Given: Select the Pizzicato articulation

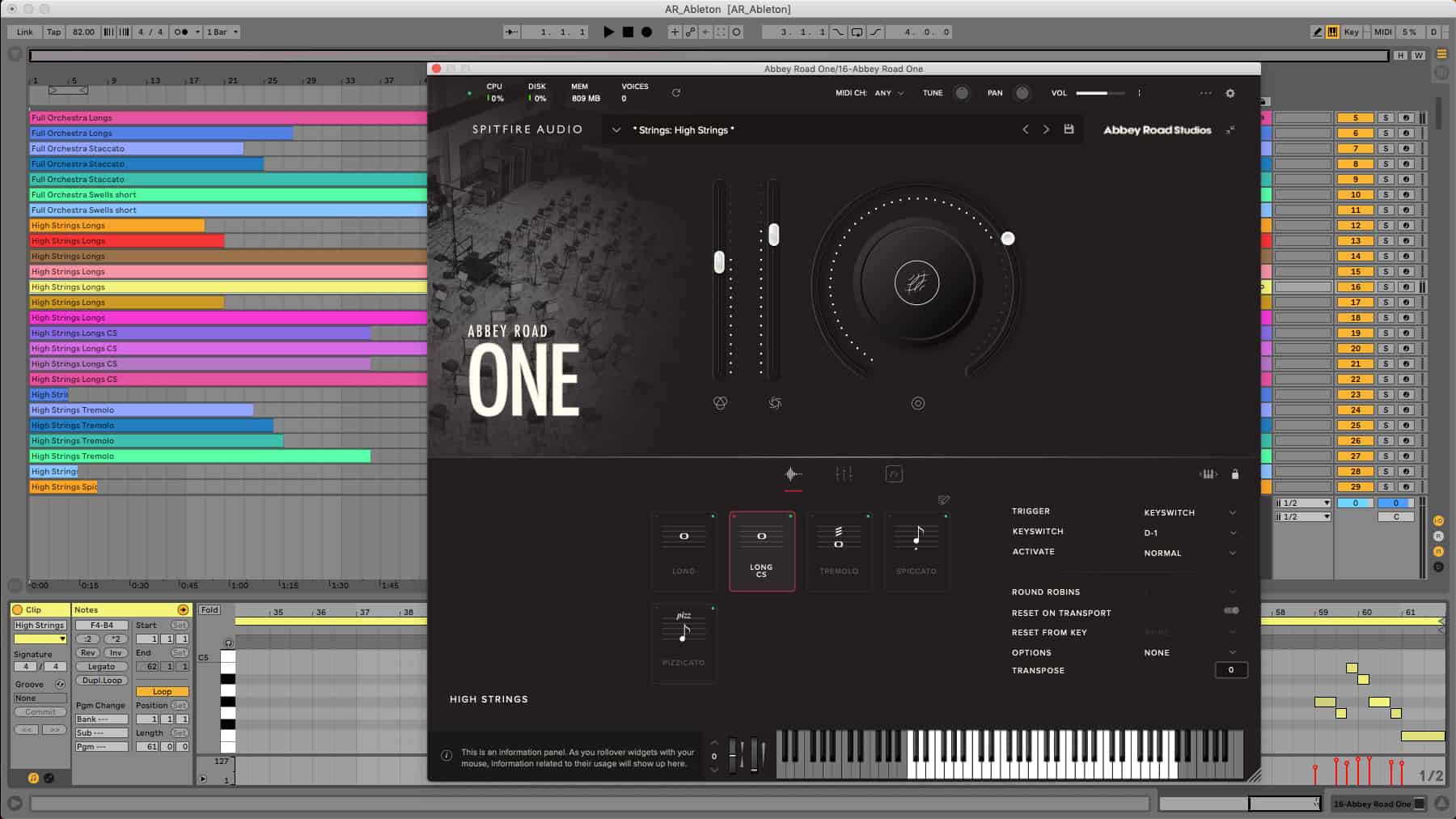Looking at the screenshot, I should click(684, 643).
